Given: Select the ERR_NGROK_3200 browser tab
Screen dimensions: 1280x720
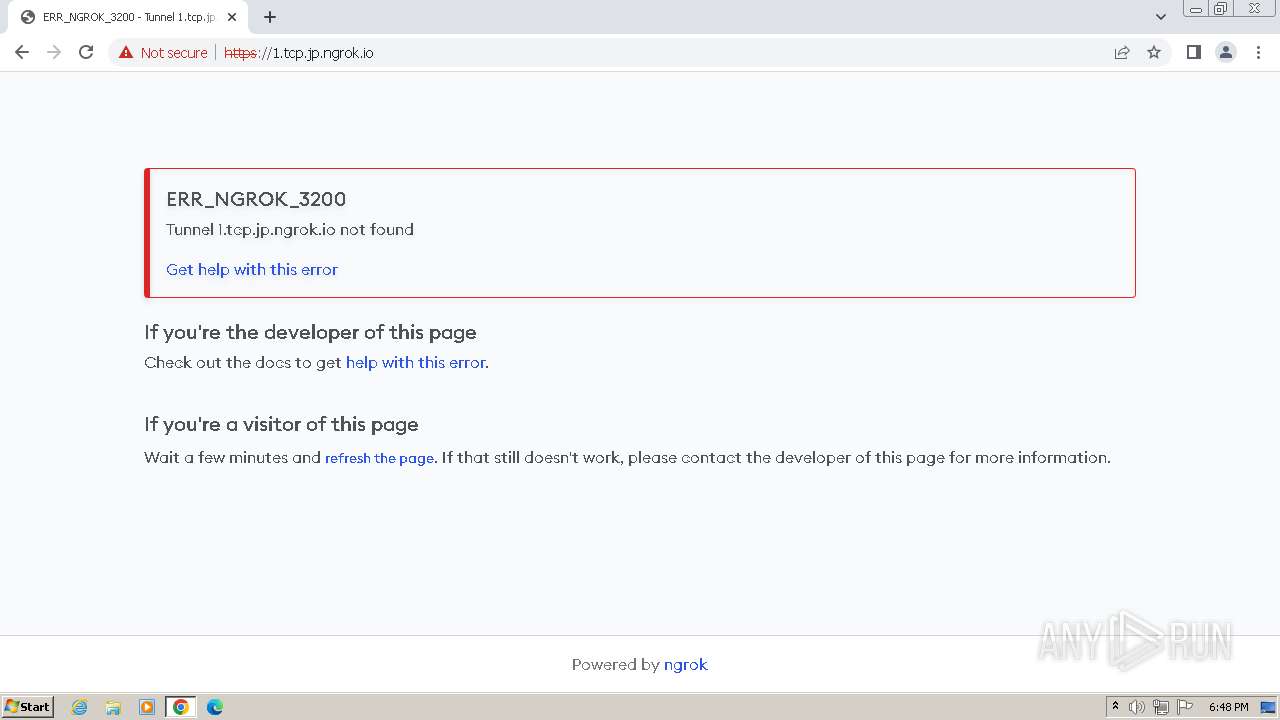Looking at the screenshot, I should pyautogui.click(x=128, y=17).
